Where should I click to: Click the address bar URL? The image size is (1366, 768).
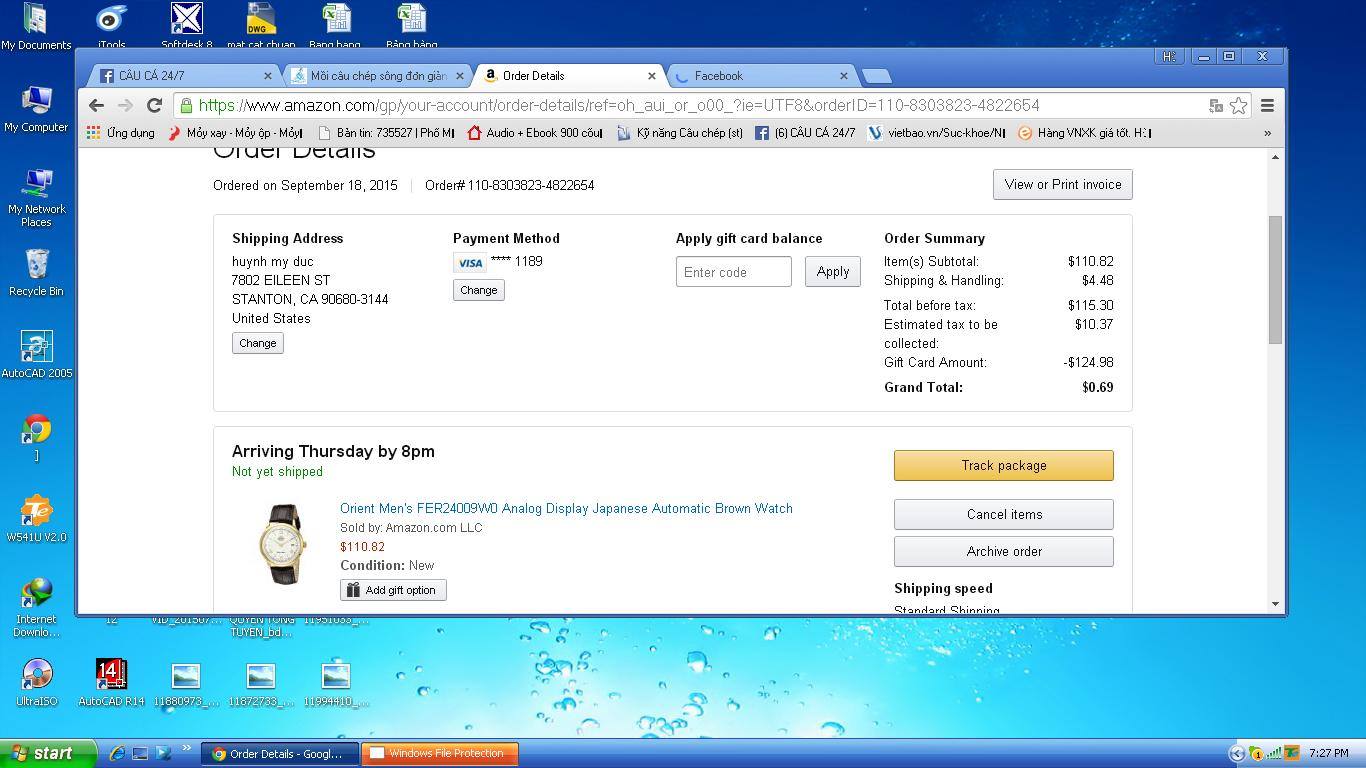619,105
